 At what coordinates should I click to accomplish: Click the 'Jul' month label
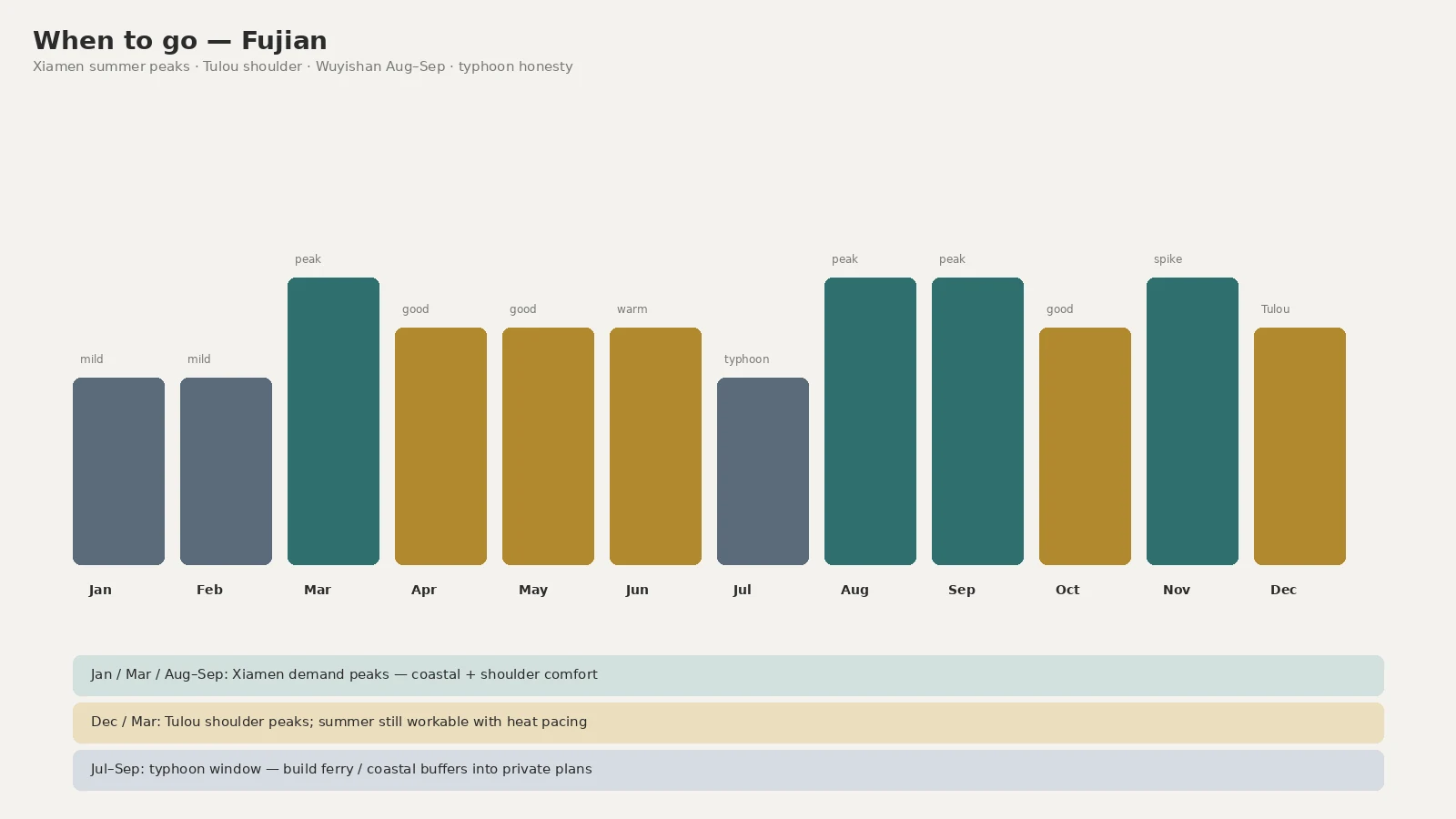point(743,590)
